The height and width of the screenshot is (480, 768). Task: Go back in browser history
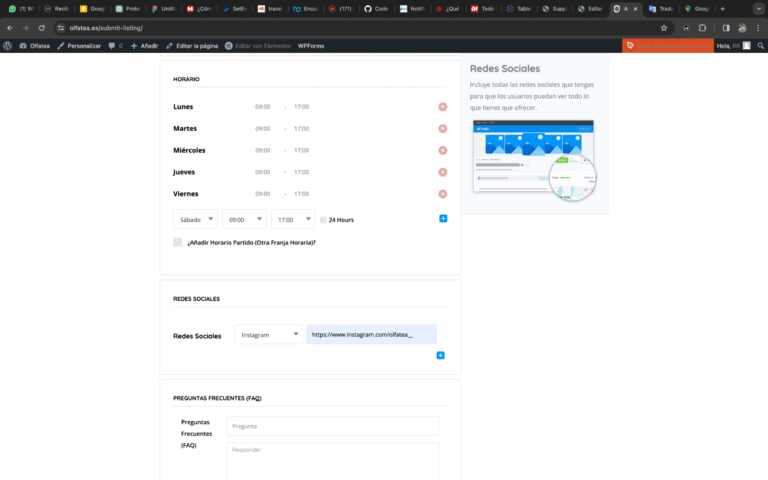(10, 28)
